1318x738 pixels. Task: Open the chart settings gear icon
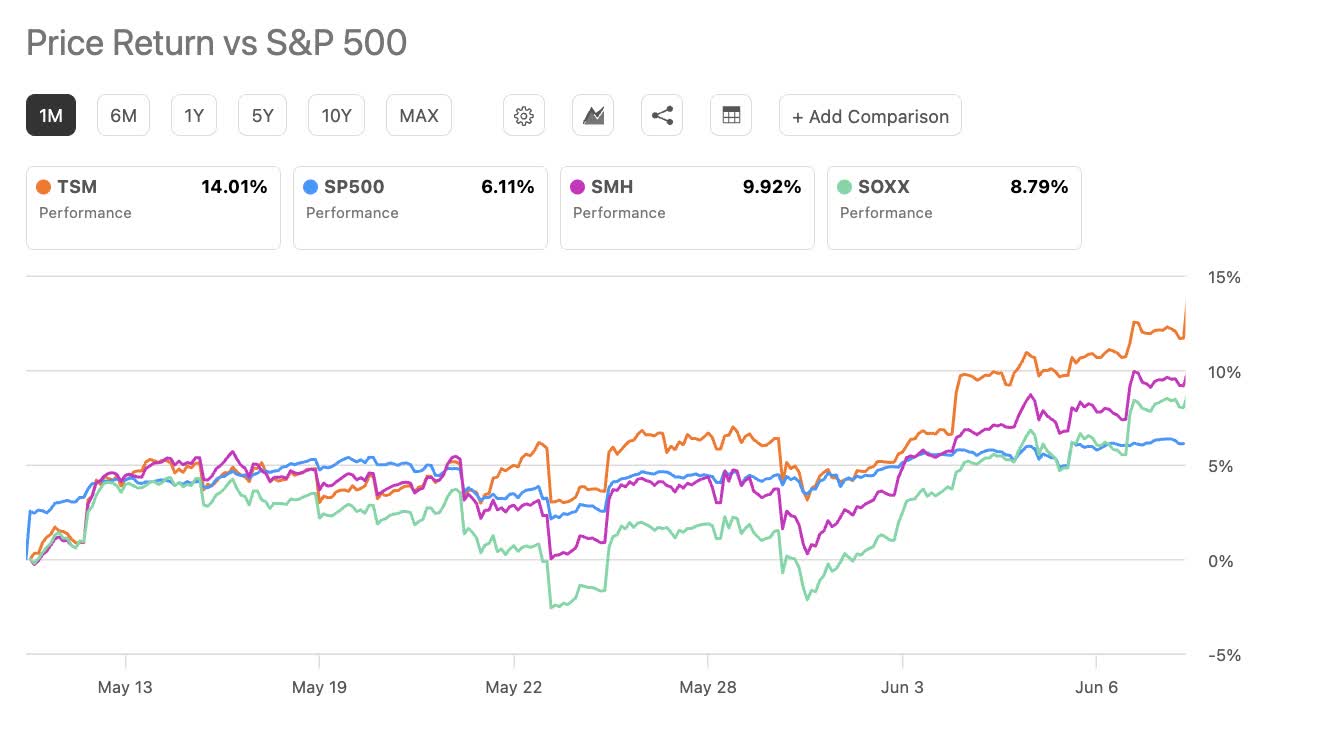524,115
